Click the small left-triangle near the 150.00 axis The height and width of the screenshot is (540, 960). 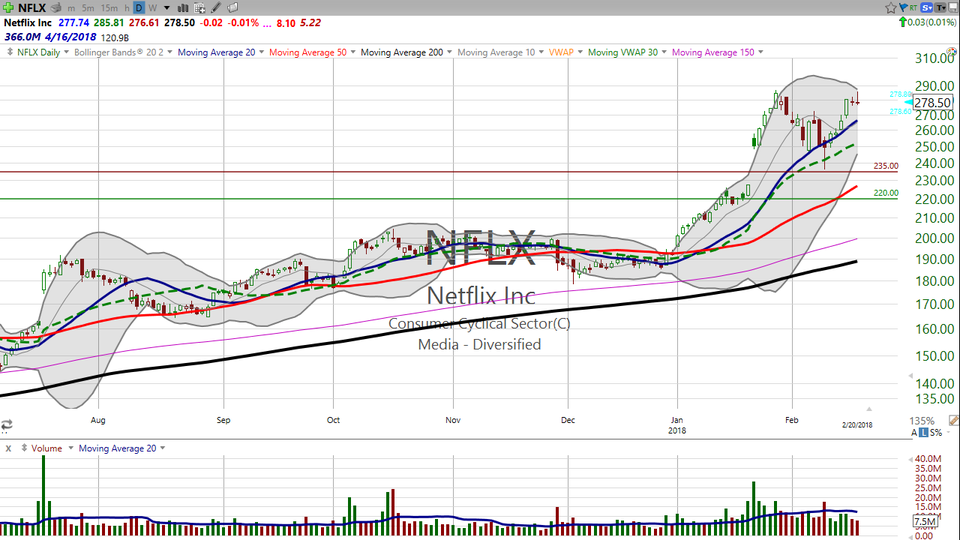[910, 375]
